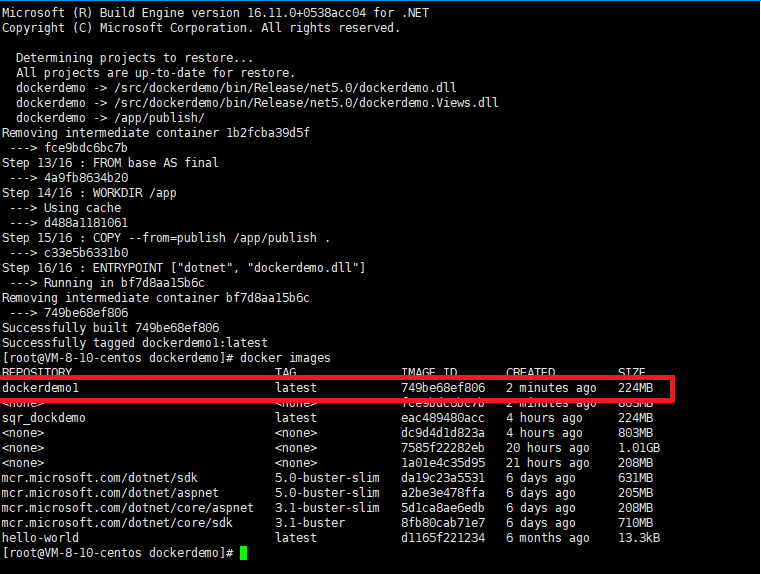
Task: Click 'Step 14/16 : WORKDIR /app' line
Action: click(89, 193)
